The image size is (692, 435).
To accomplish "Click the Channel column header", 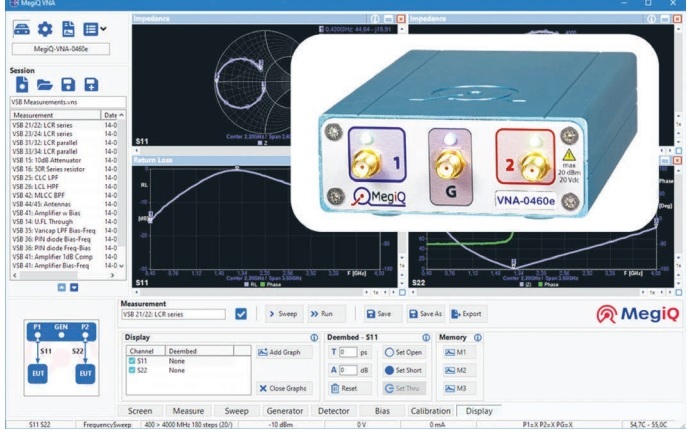I will pos(146,351).
